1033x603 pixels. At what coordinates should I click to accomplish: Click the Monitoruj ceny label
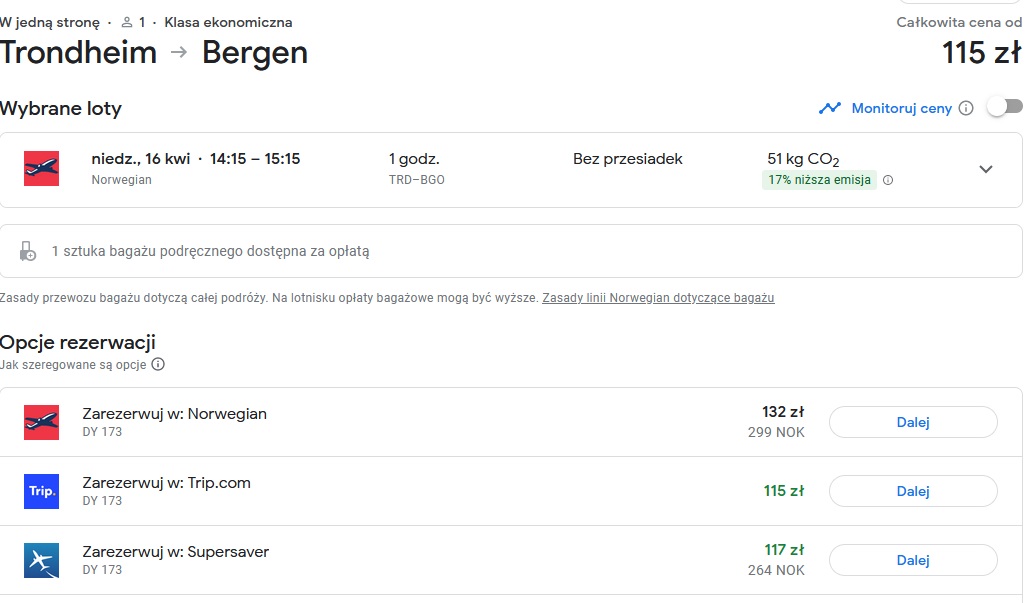point(902,108)
